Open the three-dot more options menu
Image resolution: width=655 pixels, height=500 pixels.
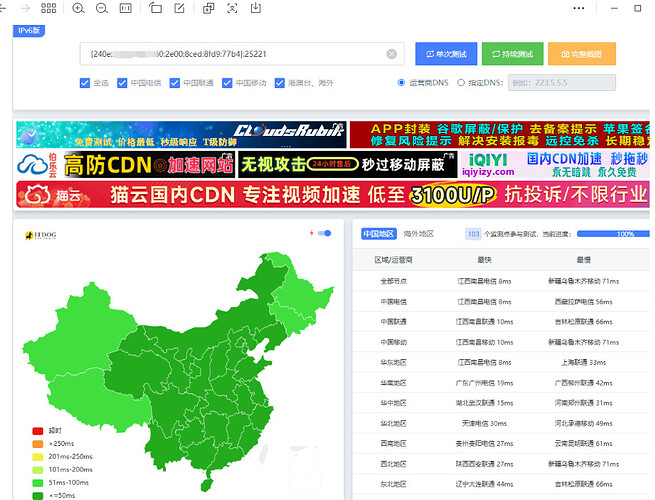pos(579,8)
